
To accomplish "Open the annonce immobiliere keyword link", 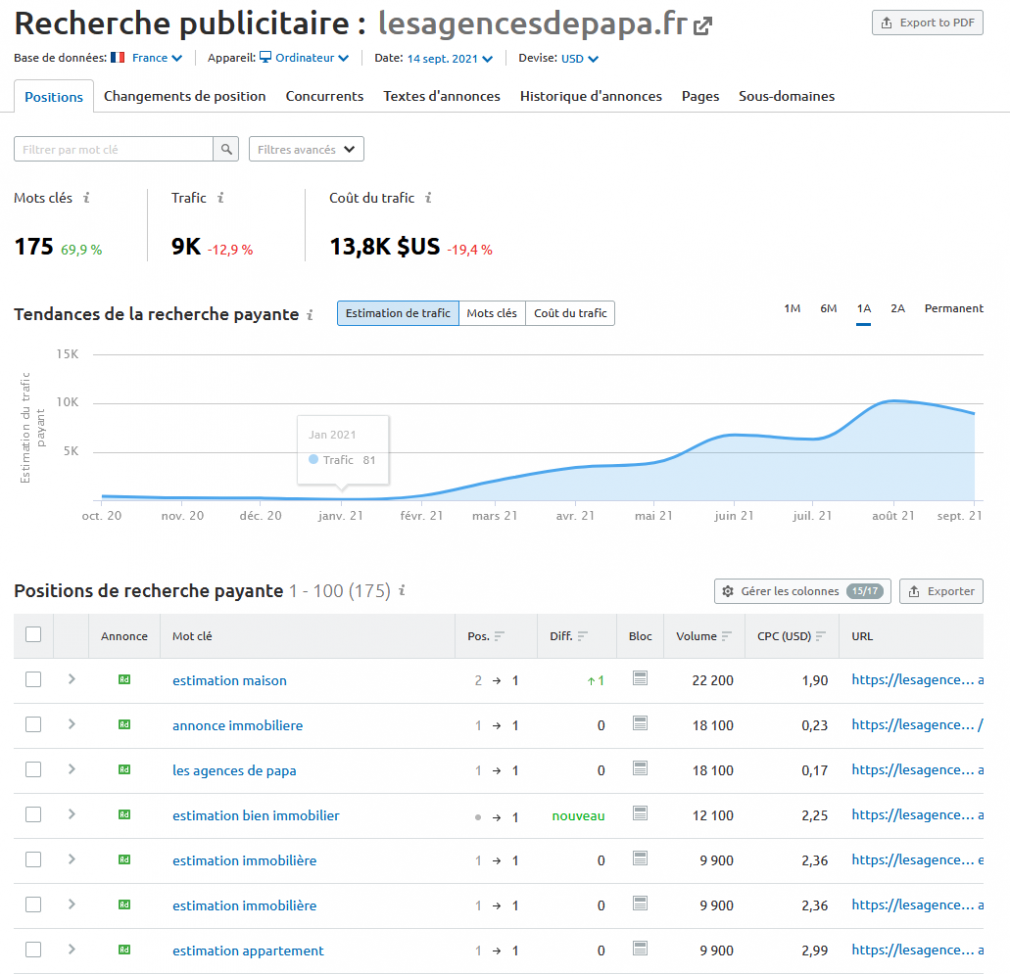I will pos(238,725).
